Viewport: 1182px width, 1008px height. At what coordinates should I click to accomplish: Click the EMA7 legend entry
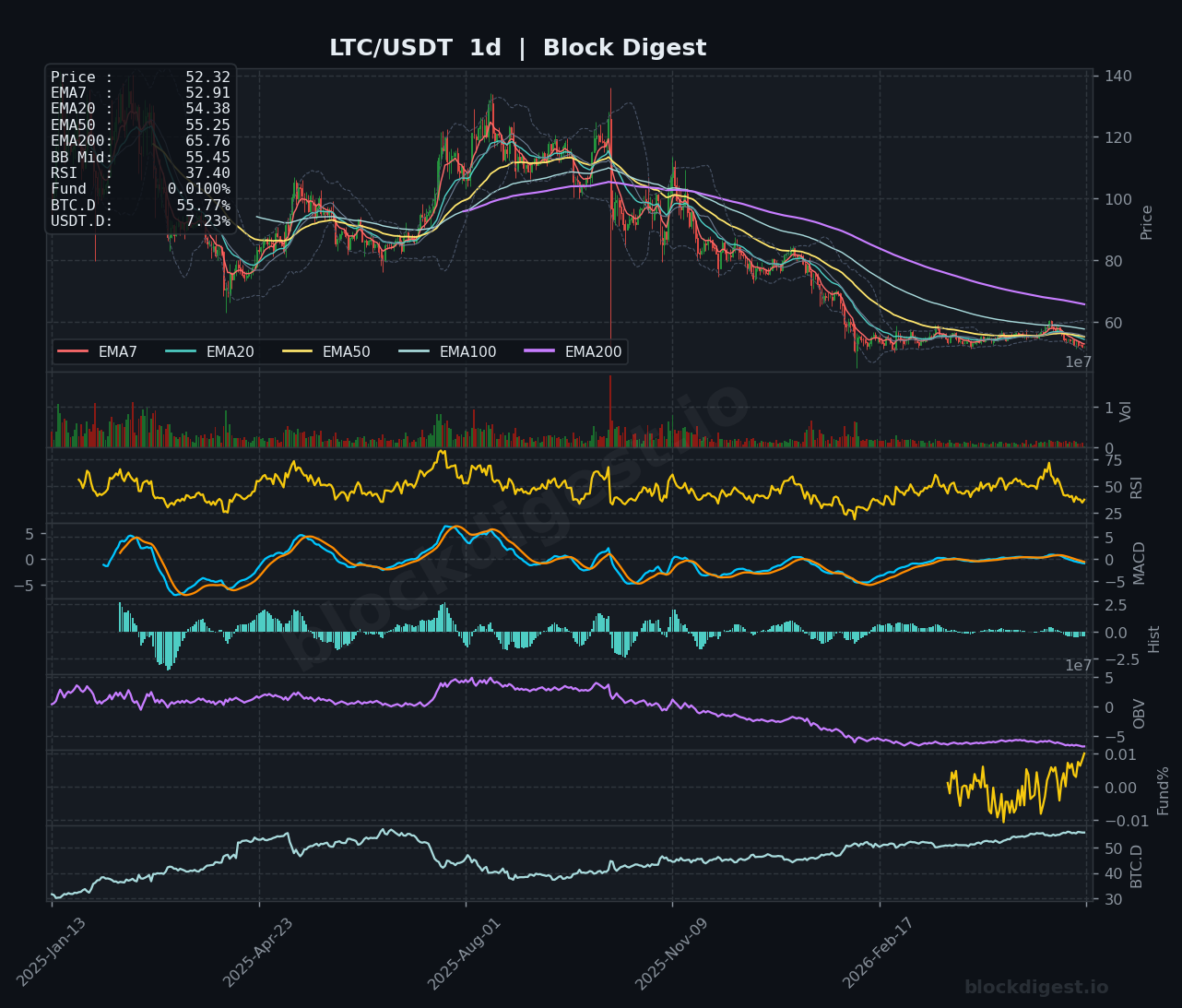tap(98, 351)
